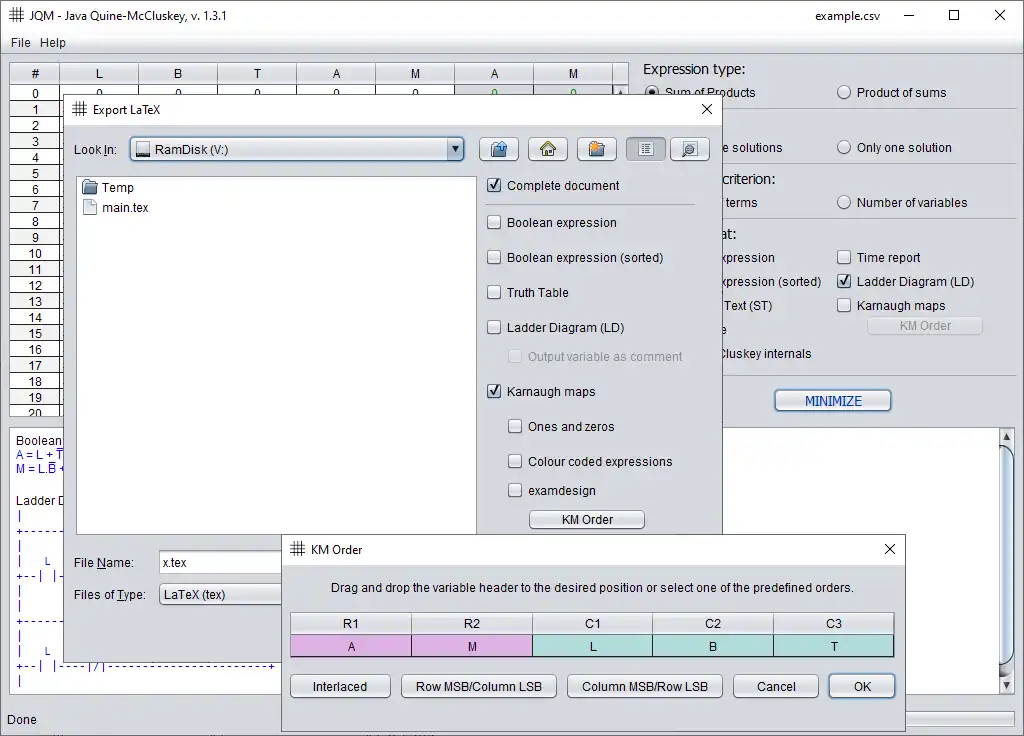Image resolution: width=1024 pixels, height=736 pixels.
Task: Click the R2 column header
Action: tap(472, 624)
